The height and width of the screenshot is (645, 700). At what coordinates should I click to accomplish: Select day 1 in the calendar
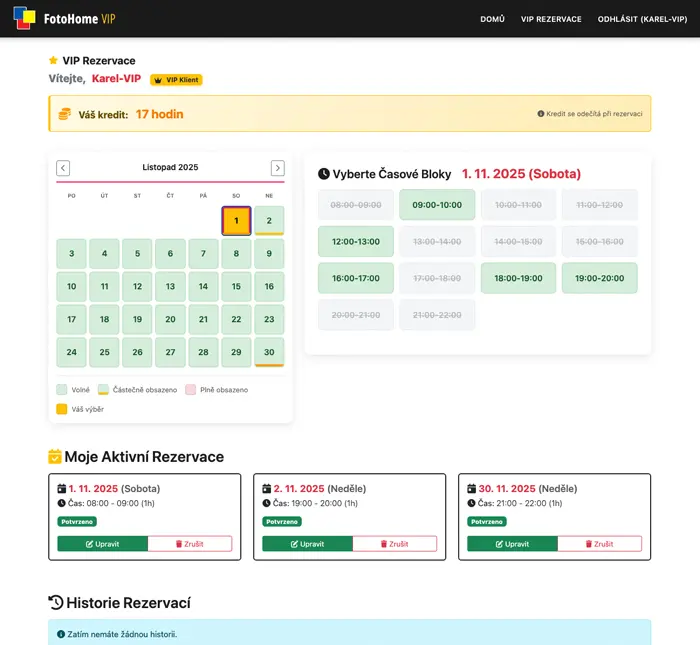click(x=236, y=221)
